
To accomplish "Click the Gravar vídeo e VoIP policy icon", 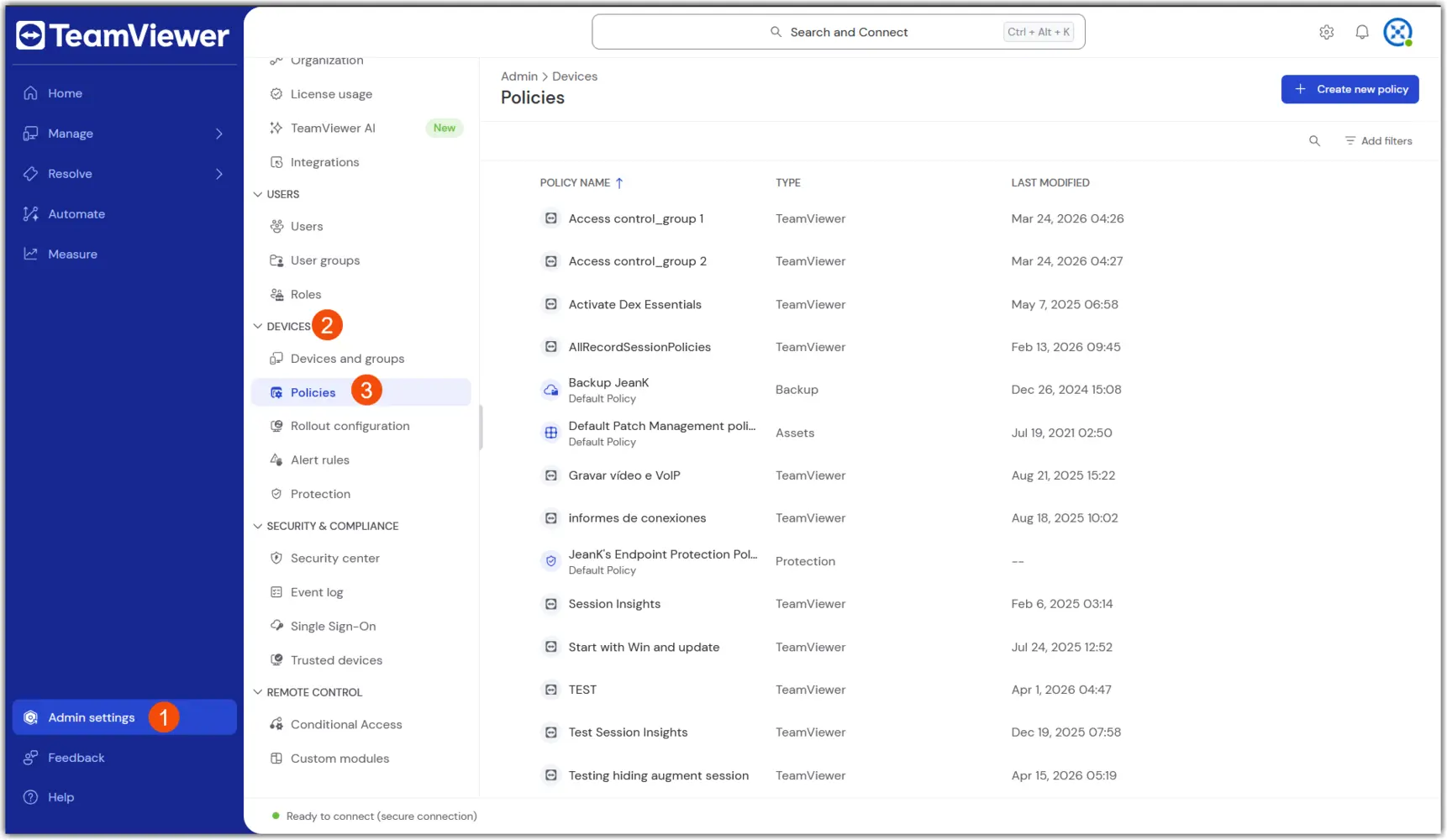I will pos(550,475).
